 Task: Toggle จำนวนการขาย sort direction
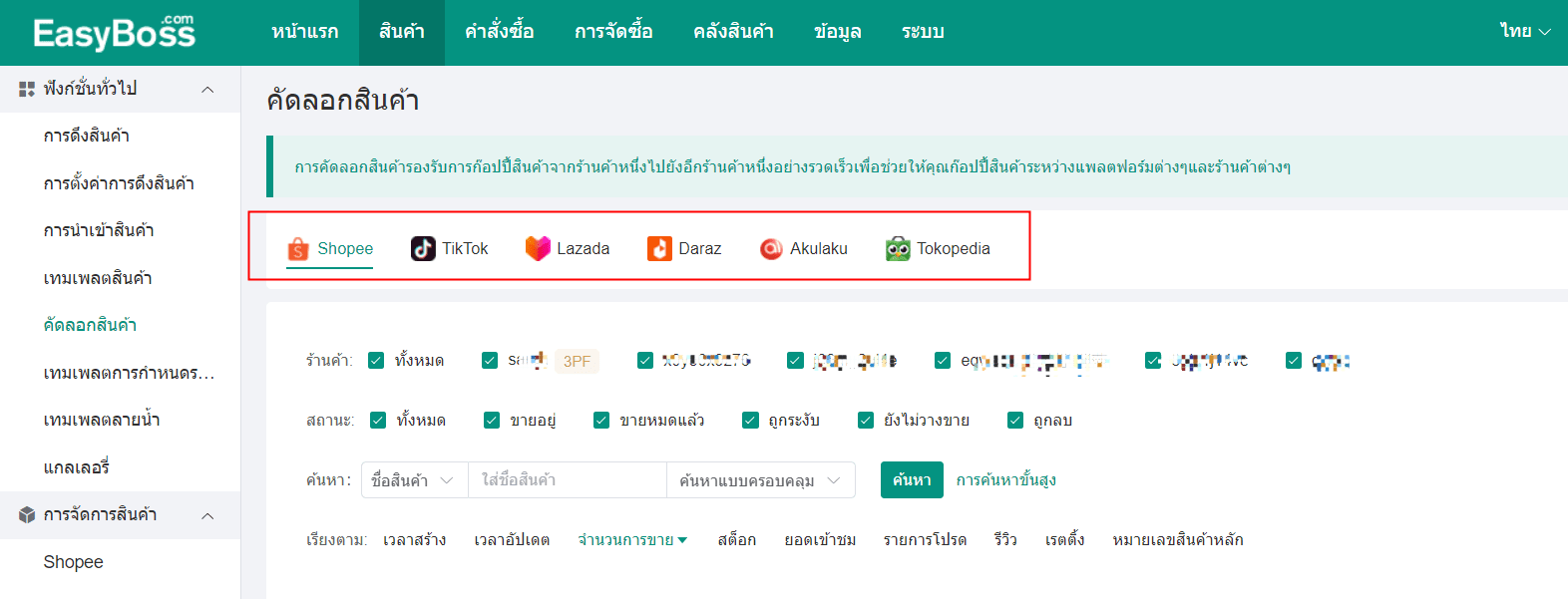click(x=632, y=540)
